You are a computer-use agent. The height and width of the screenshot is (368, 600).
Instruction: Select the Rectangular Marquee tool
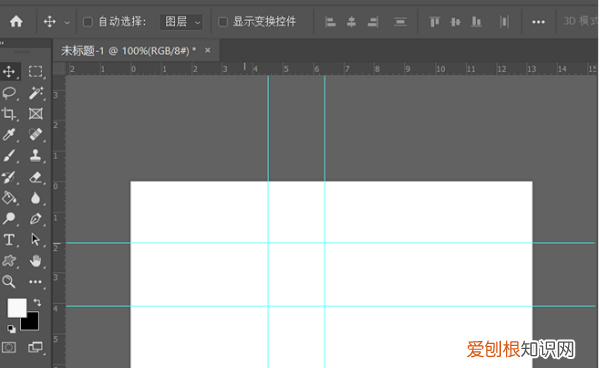click(x=36, y=72)
